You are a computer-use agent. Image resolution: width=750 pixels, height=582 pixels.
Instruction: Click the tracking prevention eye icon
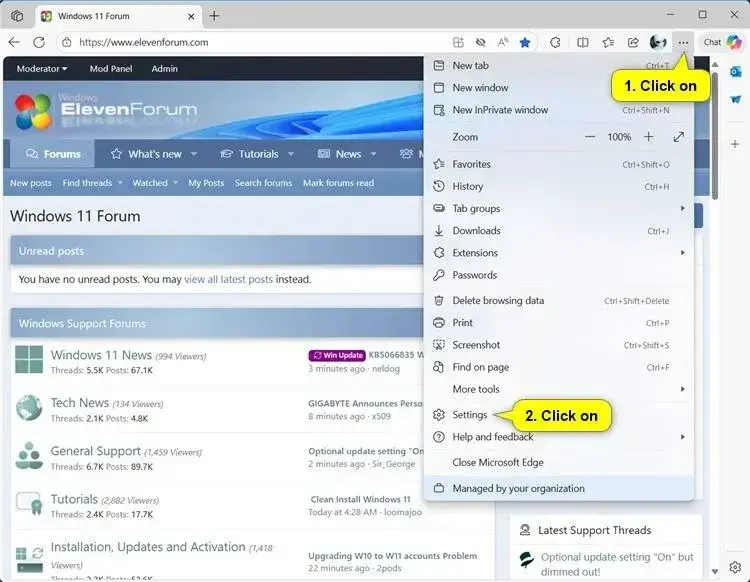pos(481,43)
